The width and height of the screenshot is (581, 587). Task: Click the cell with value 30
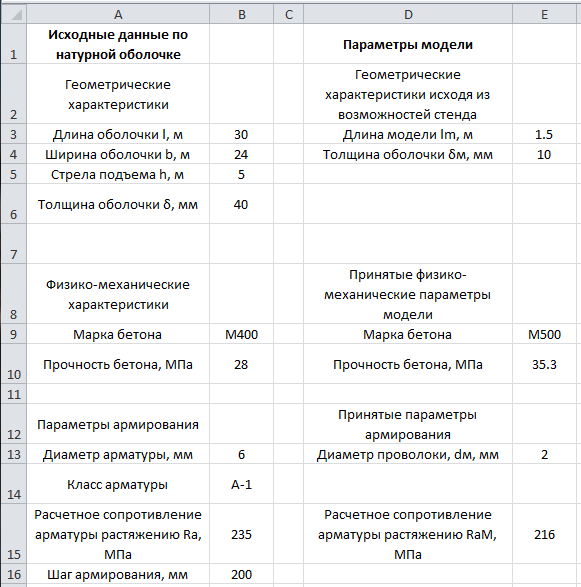coord(241,134)
